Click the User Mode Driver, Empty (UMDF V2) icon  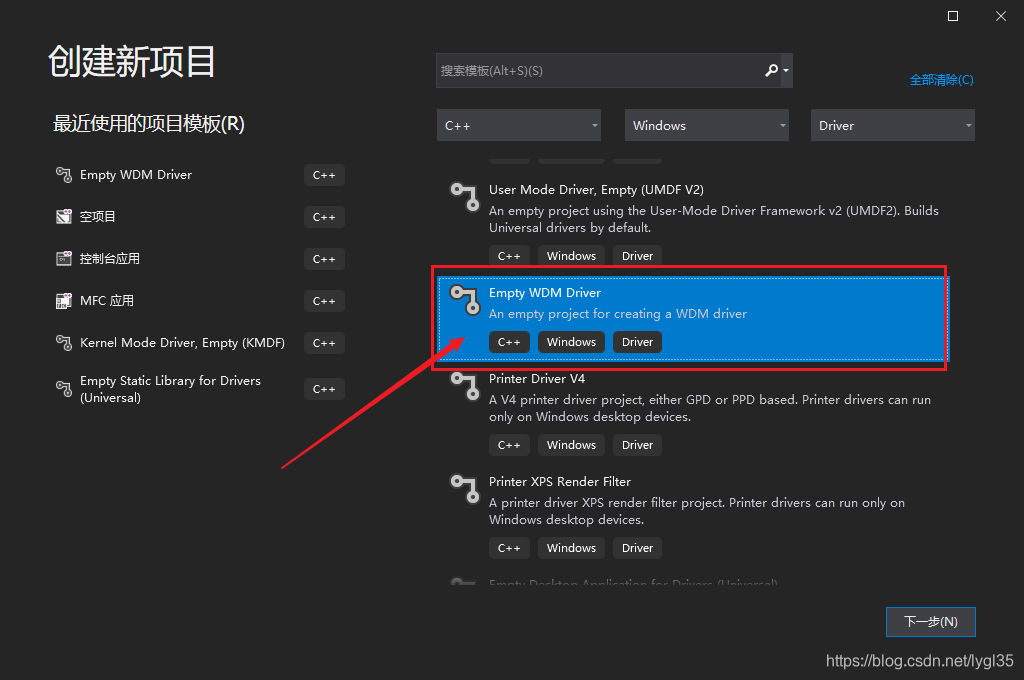(465, 197)
